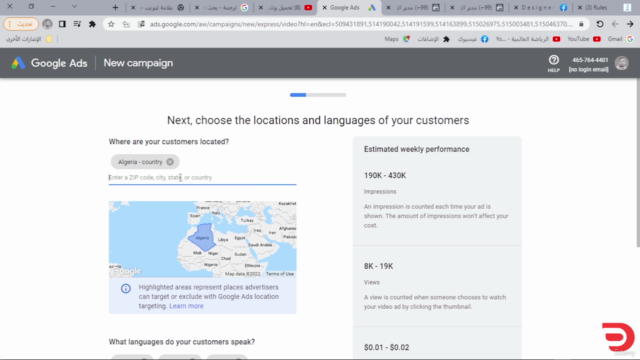Click the $0.01 - $0.02 cost estimate
640x360 pixels.
(x=386, y=347)
